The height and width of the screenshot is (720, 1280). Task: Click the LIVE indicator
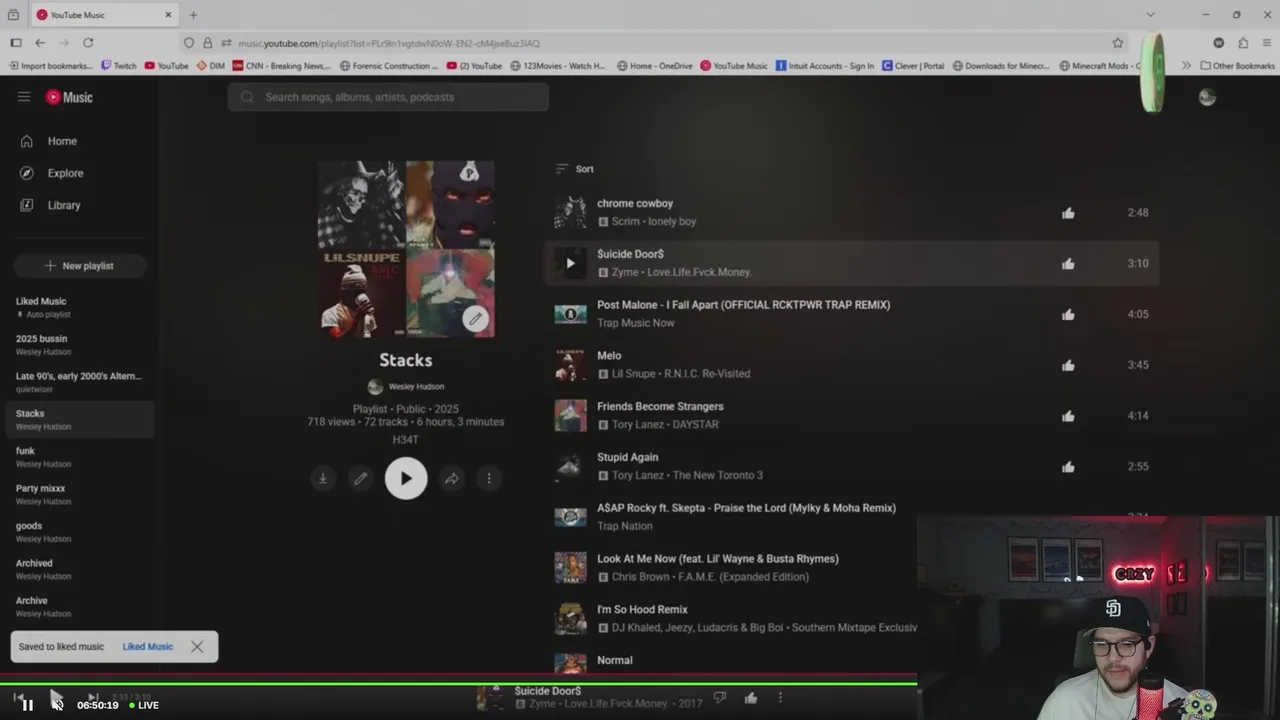(x=144, y=705)
